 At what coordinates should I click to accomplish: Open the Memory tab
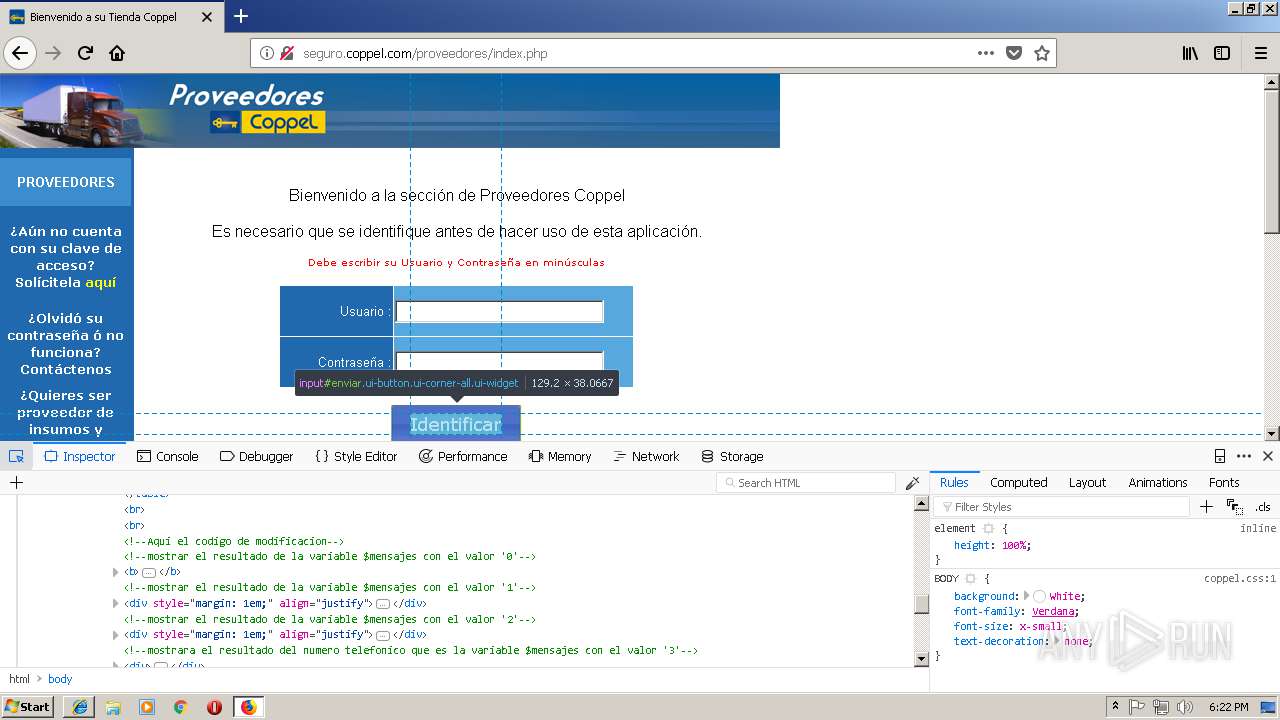(560, 456)
